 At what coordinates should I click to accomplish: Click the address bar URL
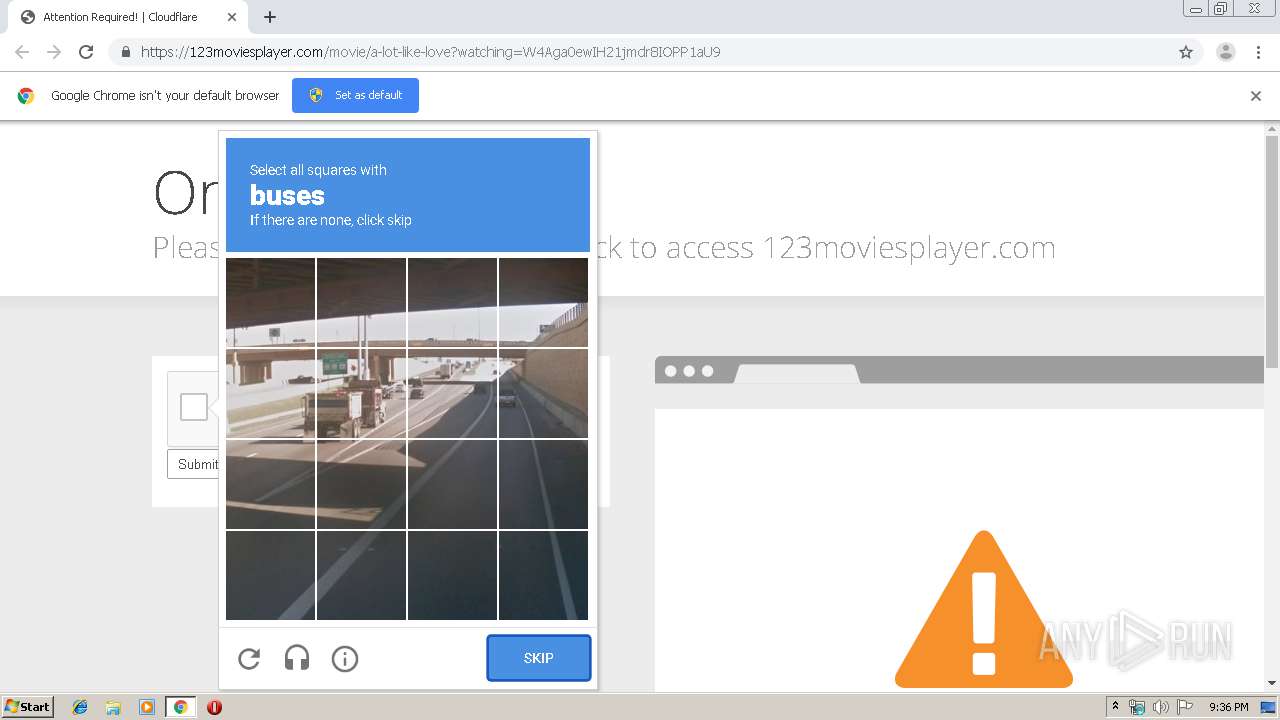pos(430,52)
